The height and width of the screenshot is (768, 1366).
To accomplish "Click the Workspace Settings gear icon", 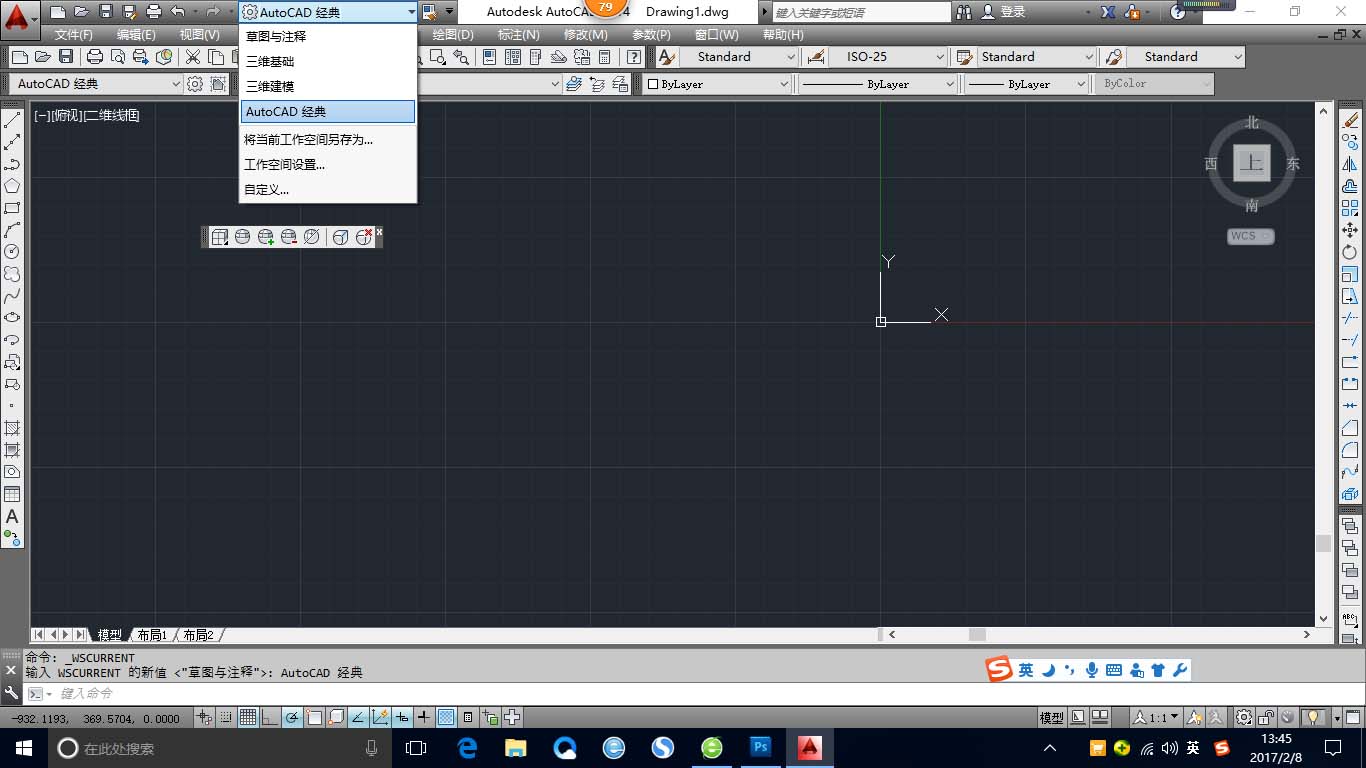I will tap(195, 84).
